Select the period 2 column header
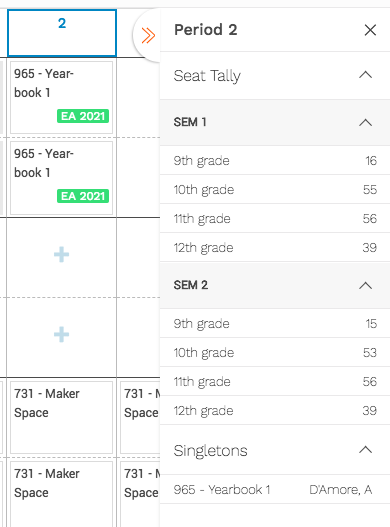Viewport: 390px width, 527px height. point(62,33)
